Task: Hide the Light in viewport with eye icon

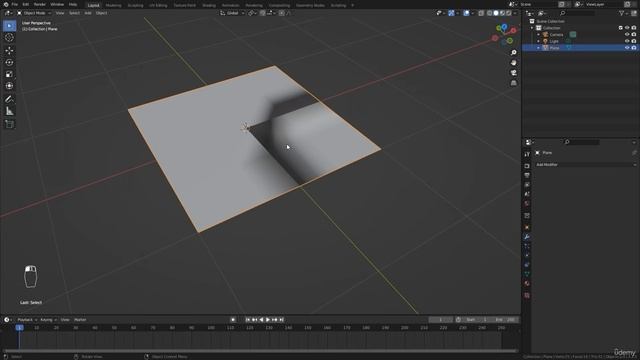Action: pos(627,41)
